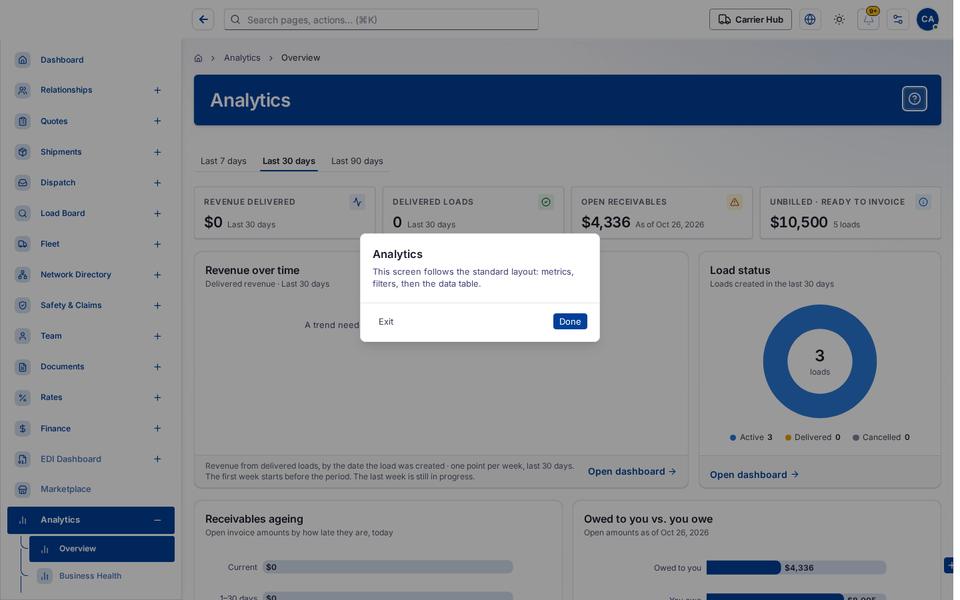The height and width of the screenshot is (600, 960).
Task: Expand the Shipments section
Action: click(x=157, y=152)
